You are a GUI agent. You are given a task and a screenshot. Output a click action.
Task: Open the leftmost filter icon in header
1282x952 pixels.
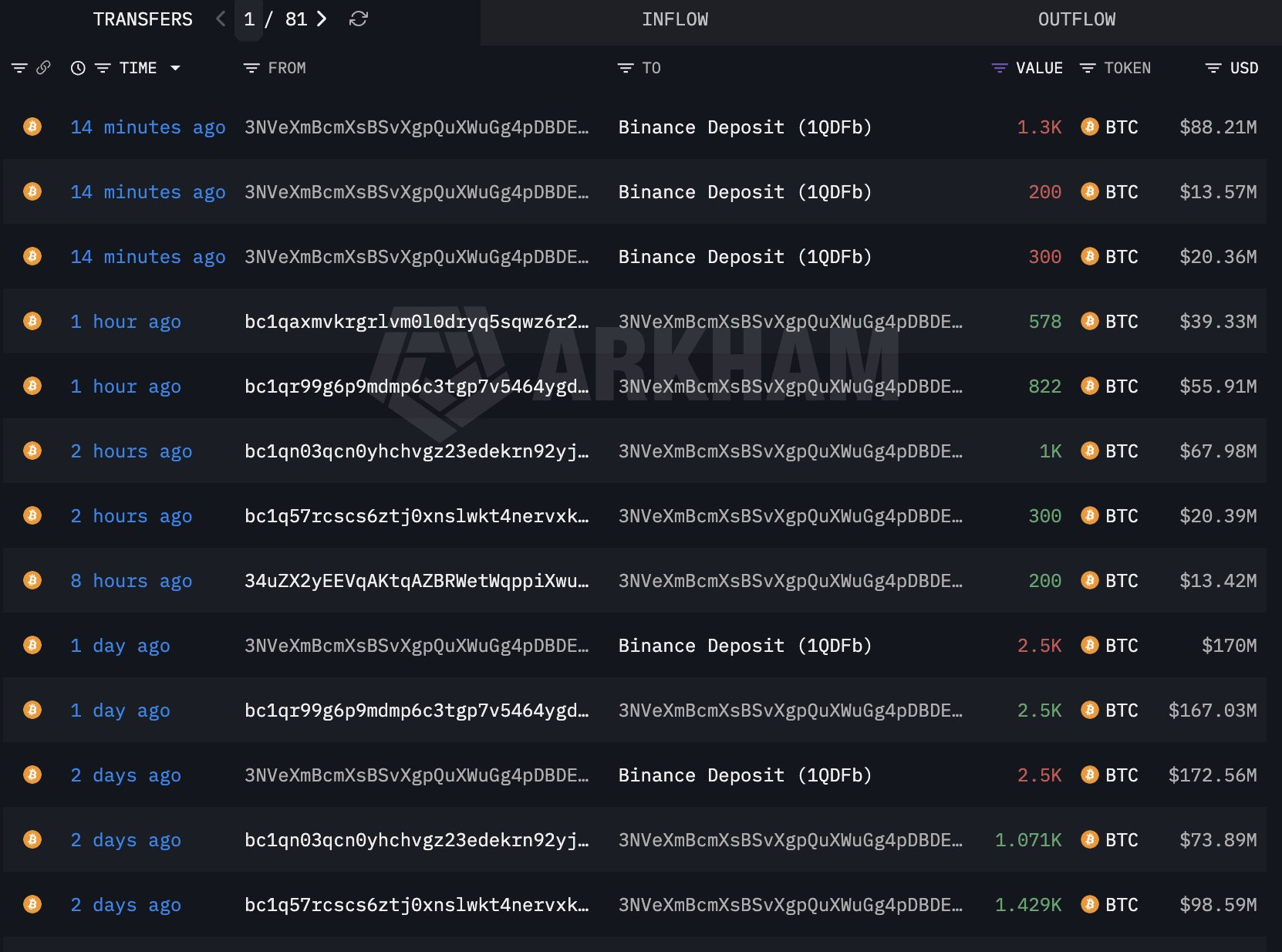point(19,68)
